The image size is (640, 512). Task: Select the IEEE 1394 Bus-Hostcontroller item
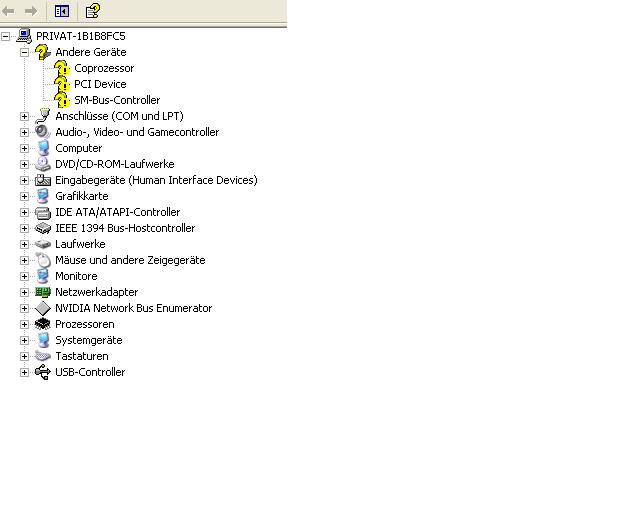point(125,228)
